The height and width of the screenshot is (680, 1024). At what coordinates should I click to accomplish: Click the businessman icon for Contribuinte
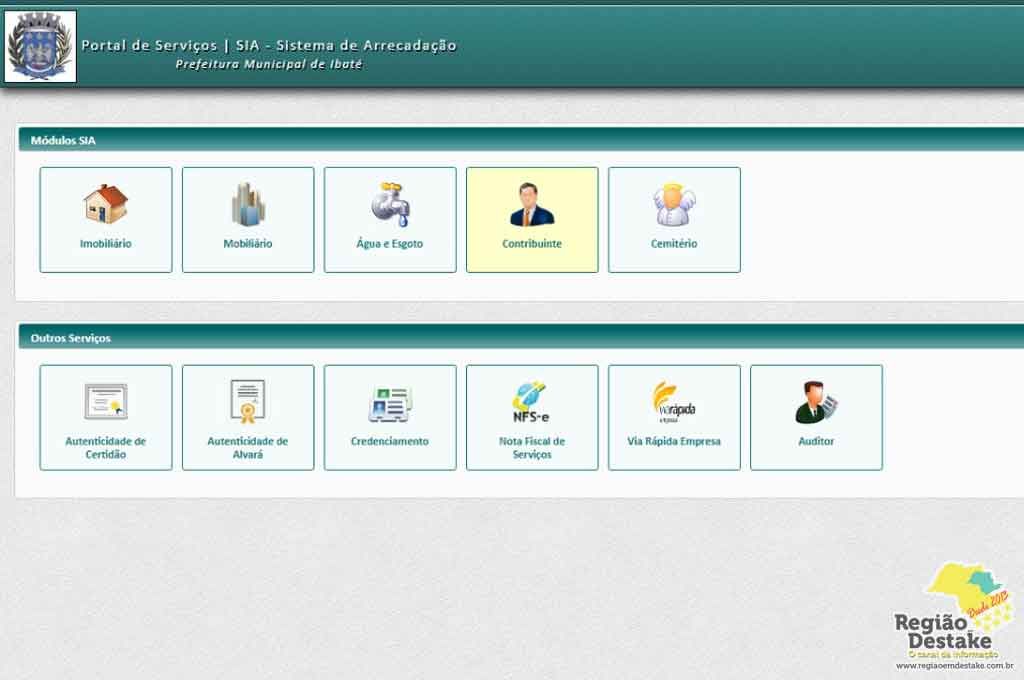(x=532, y=204)
